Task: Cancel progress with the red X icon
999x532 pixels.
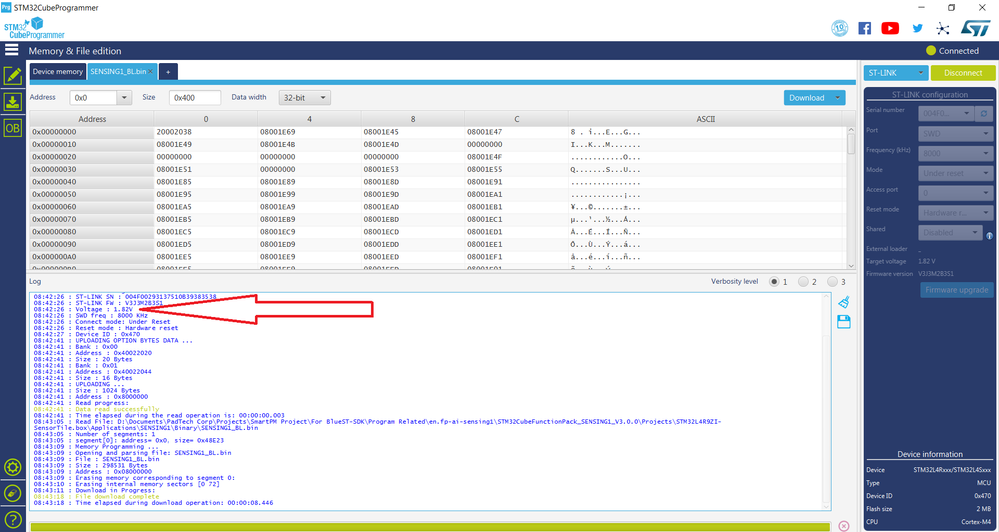Action: coord(844,526)
